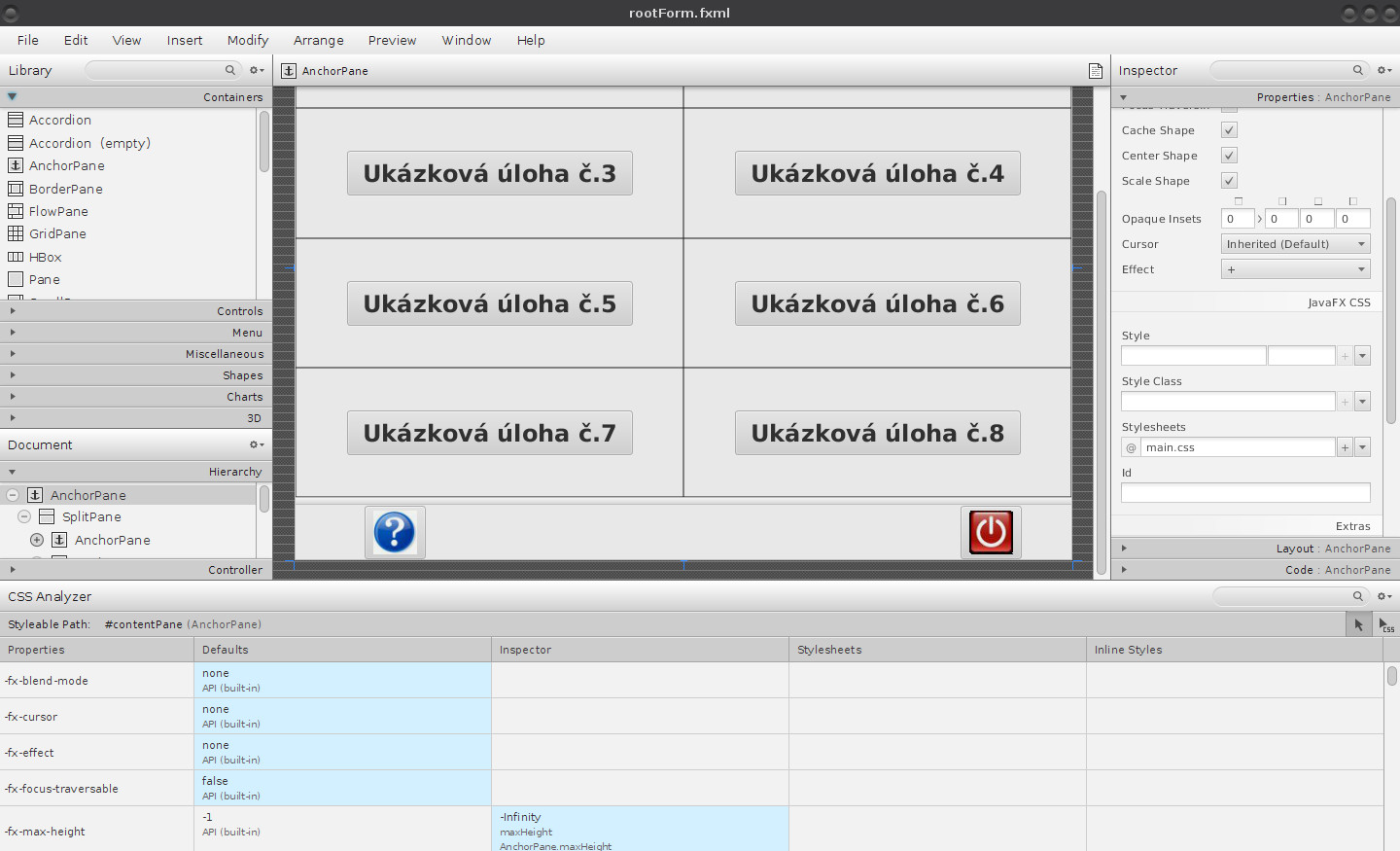The width and height of the screenshot is (1400, 851).
Task: Click the Ukázková úloha č.5 button
Action: coord(490,303)
